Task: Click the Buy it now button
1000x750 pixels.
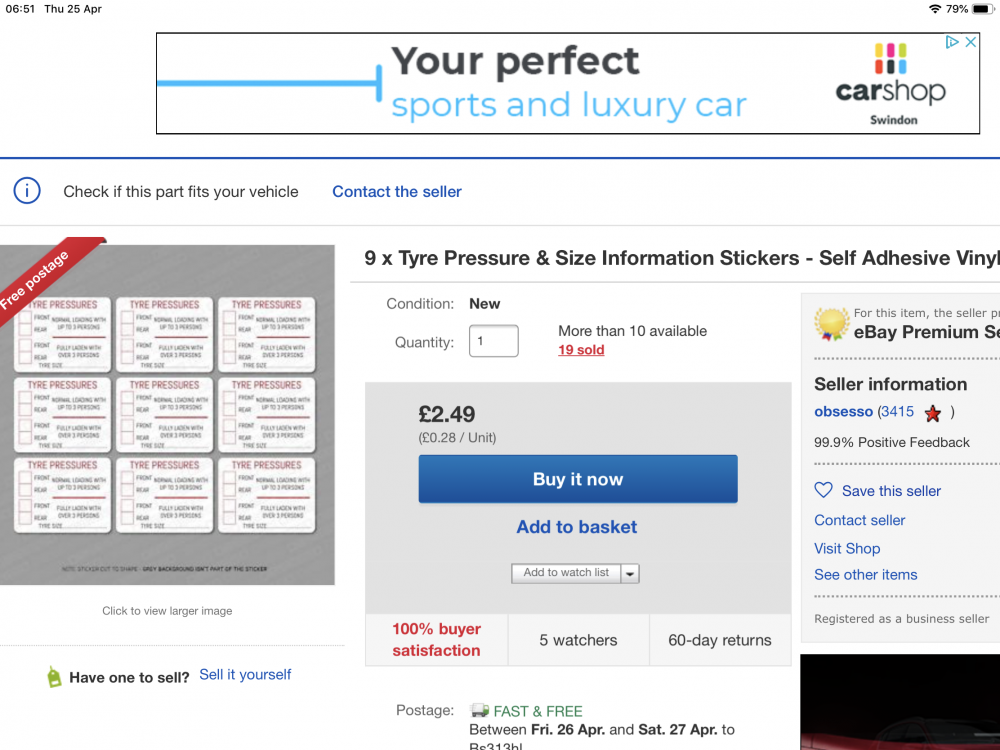Action: 578,479
